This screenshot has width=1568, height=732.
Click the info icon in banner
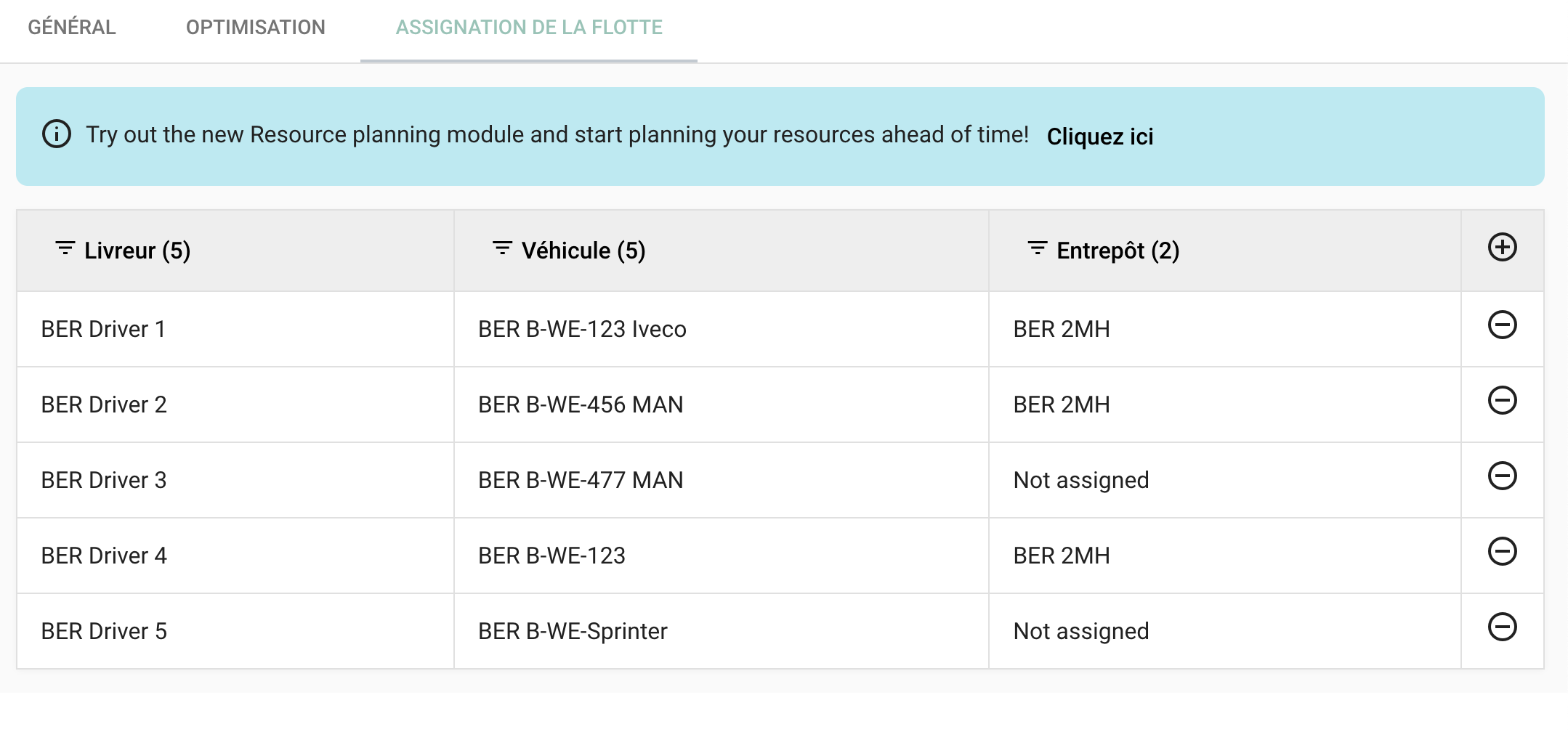(57, 134)
